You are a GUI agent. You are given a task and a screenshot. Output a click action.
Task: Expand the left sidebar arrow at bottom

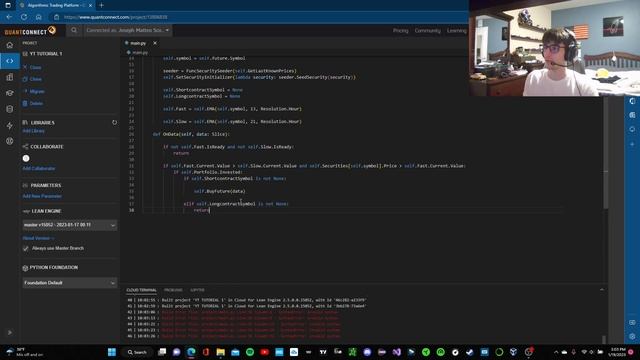(10, 332)
